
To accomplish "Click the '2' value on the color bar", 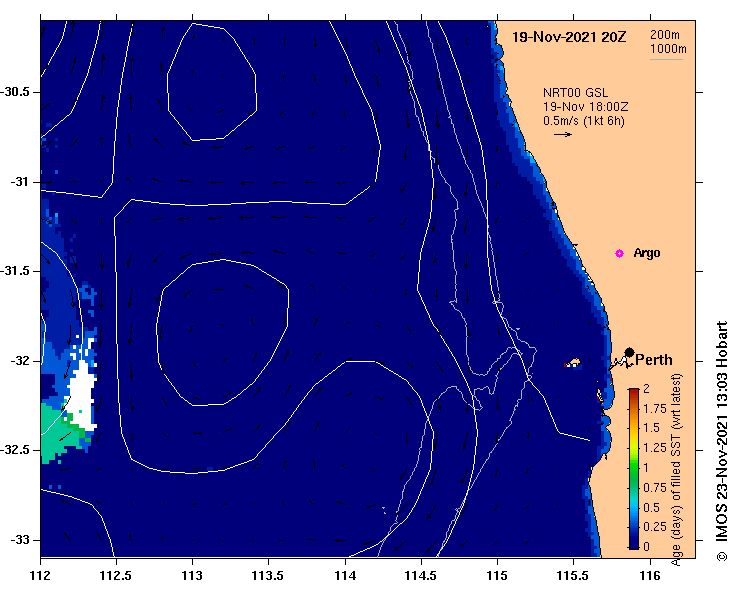I will [x=646, y=388].
